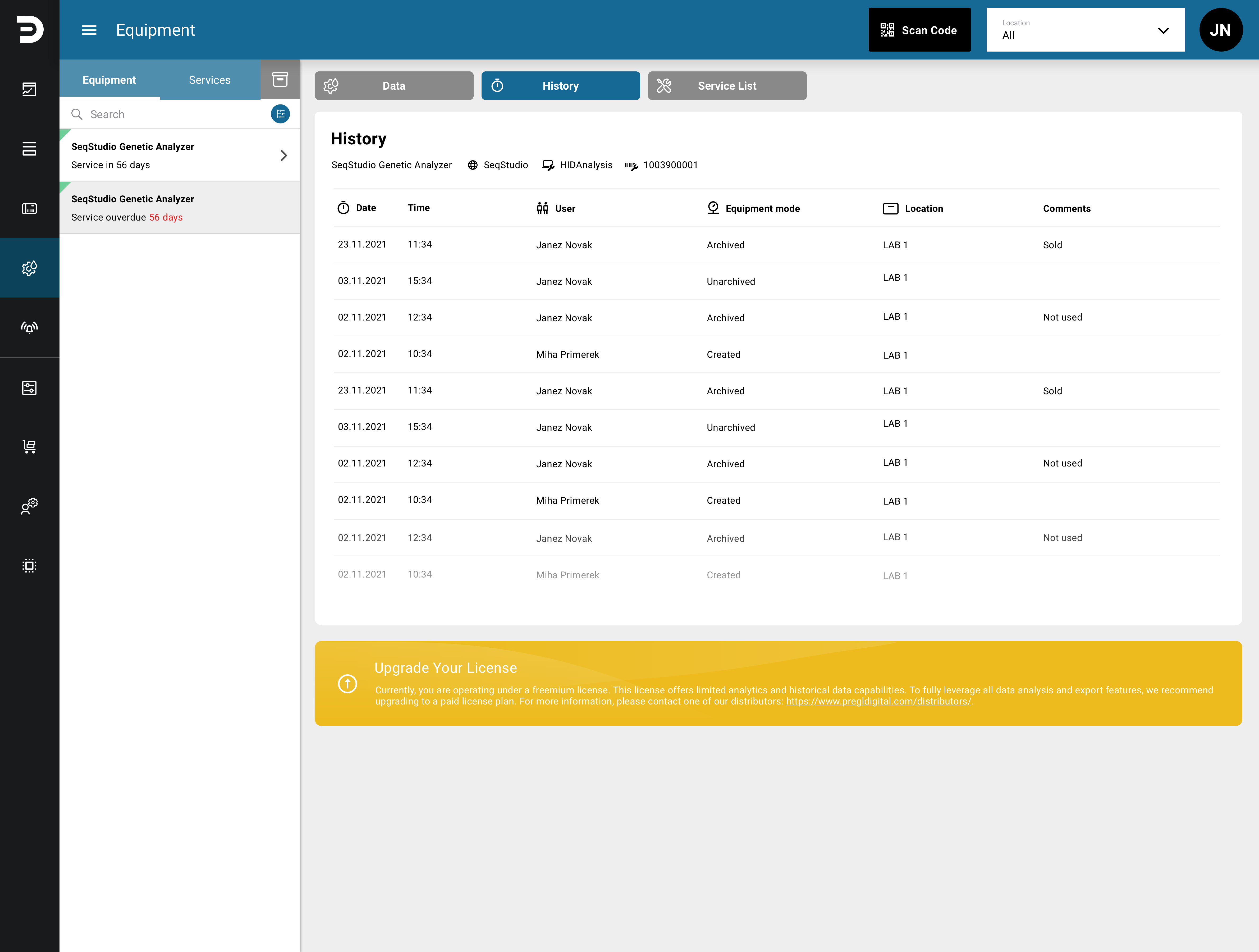
Task: Click the first Not used comment
Action: pyautogui.click(x=1062, y=317)
